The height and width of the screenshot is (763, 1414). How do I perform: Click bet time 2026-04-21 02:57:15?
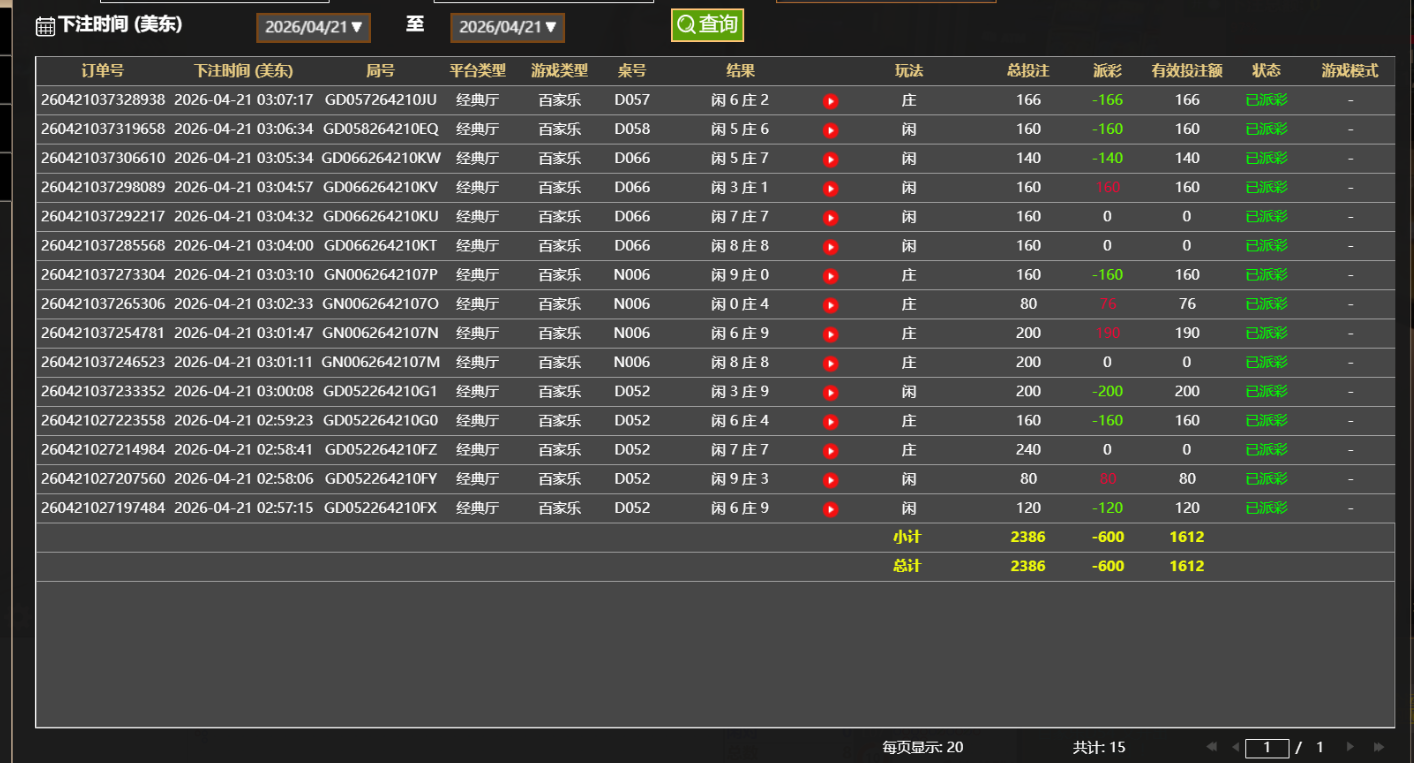(244, 508)
